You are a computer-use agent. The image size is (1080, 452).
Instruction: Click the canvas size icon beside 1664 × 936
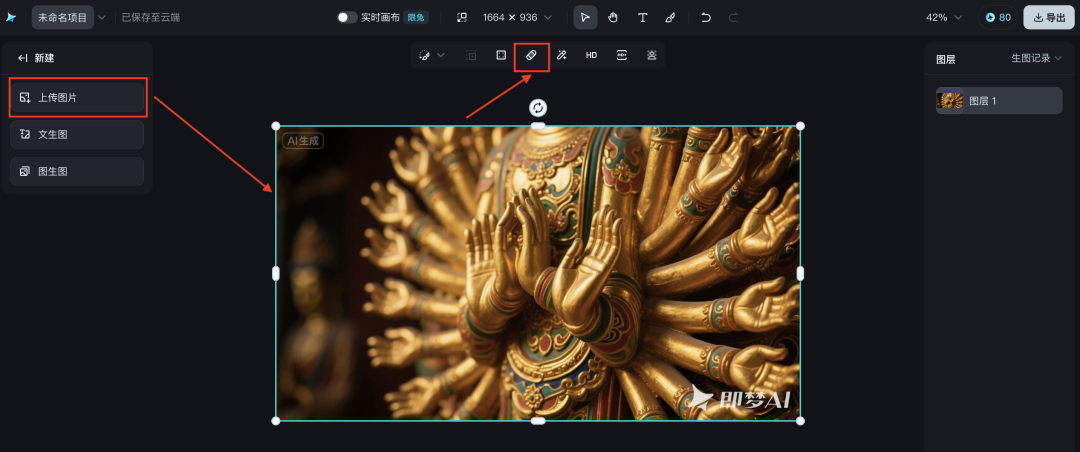462,17
